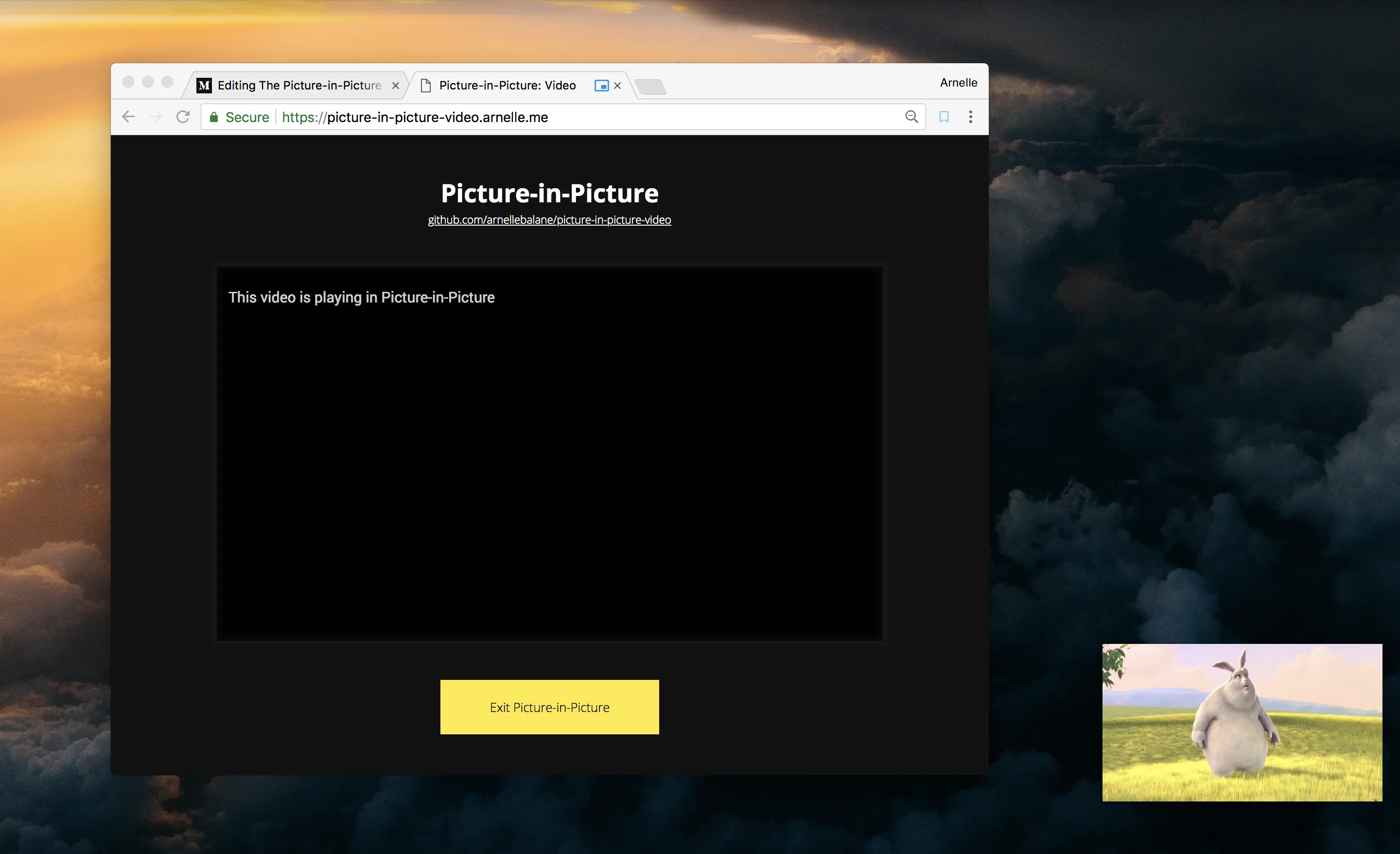
Task: Open the Chrome three-dot menu
Action: pos(970,117)
